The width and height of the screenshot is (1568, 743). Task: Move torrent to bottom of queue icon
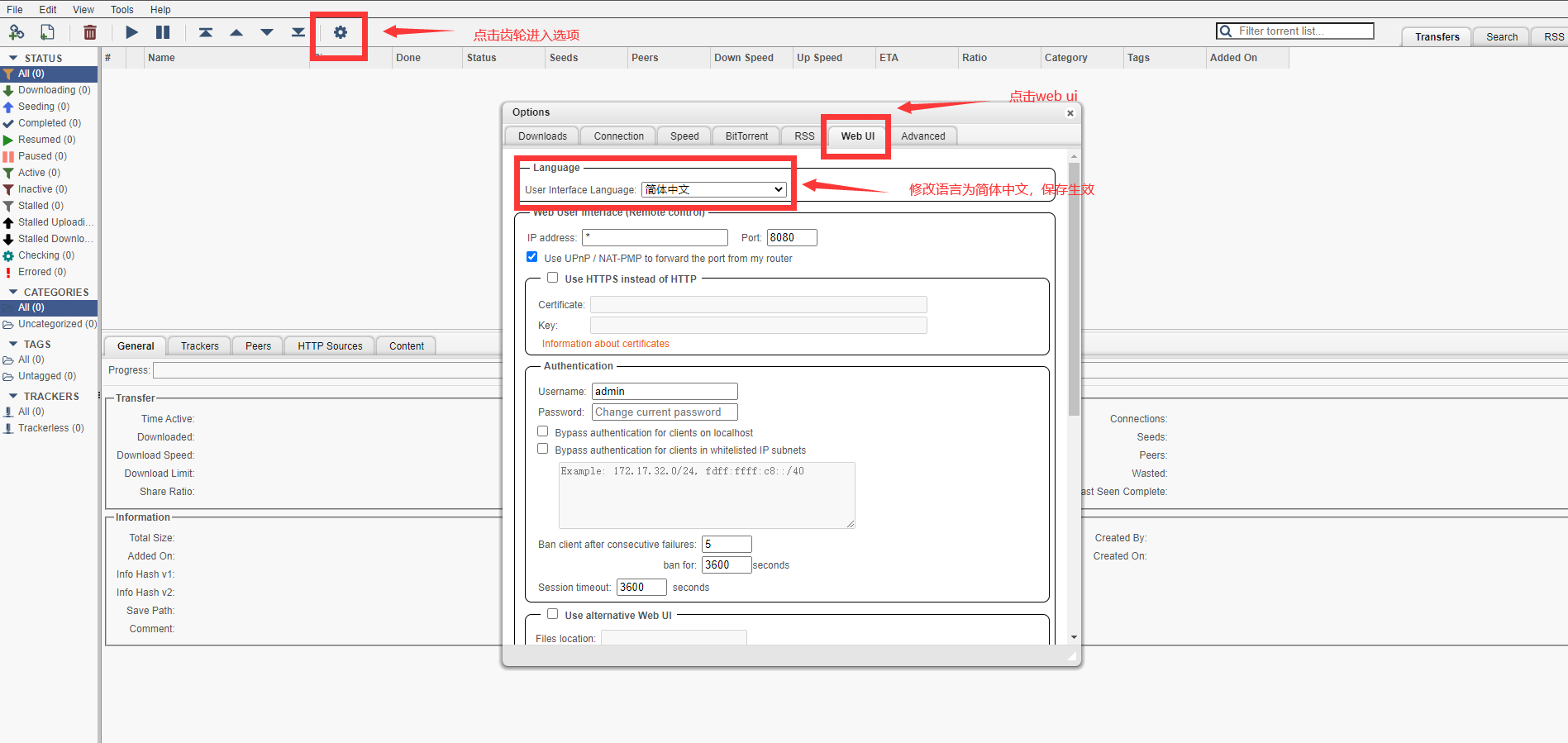point(298,32)
